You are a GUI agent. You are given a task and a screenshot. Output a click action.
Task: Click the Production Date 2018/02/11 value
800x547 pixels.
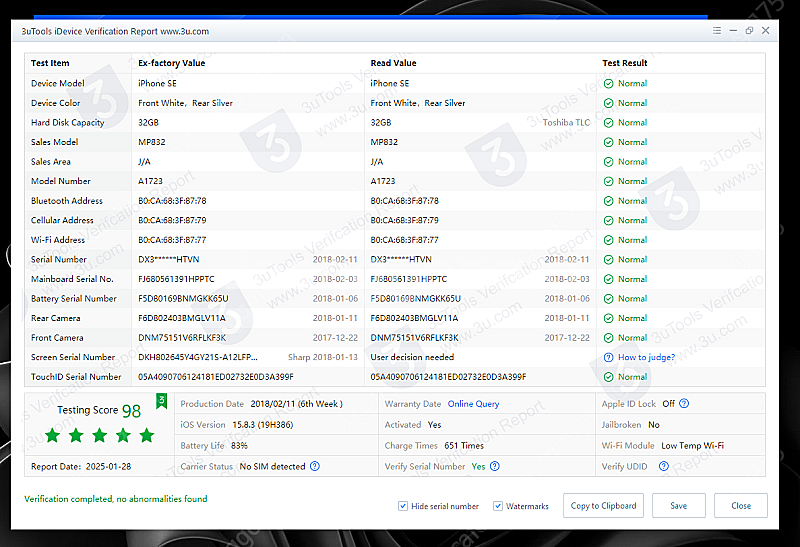click(x=296, y=404)
